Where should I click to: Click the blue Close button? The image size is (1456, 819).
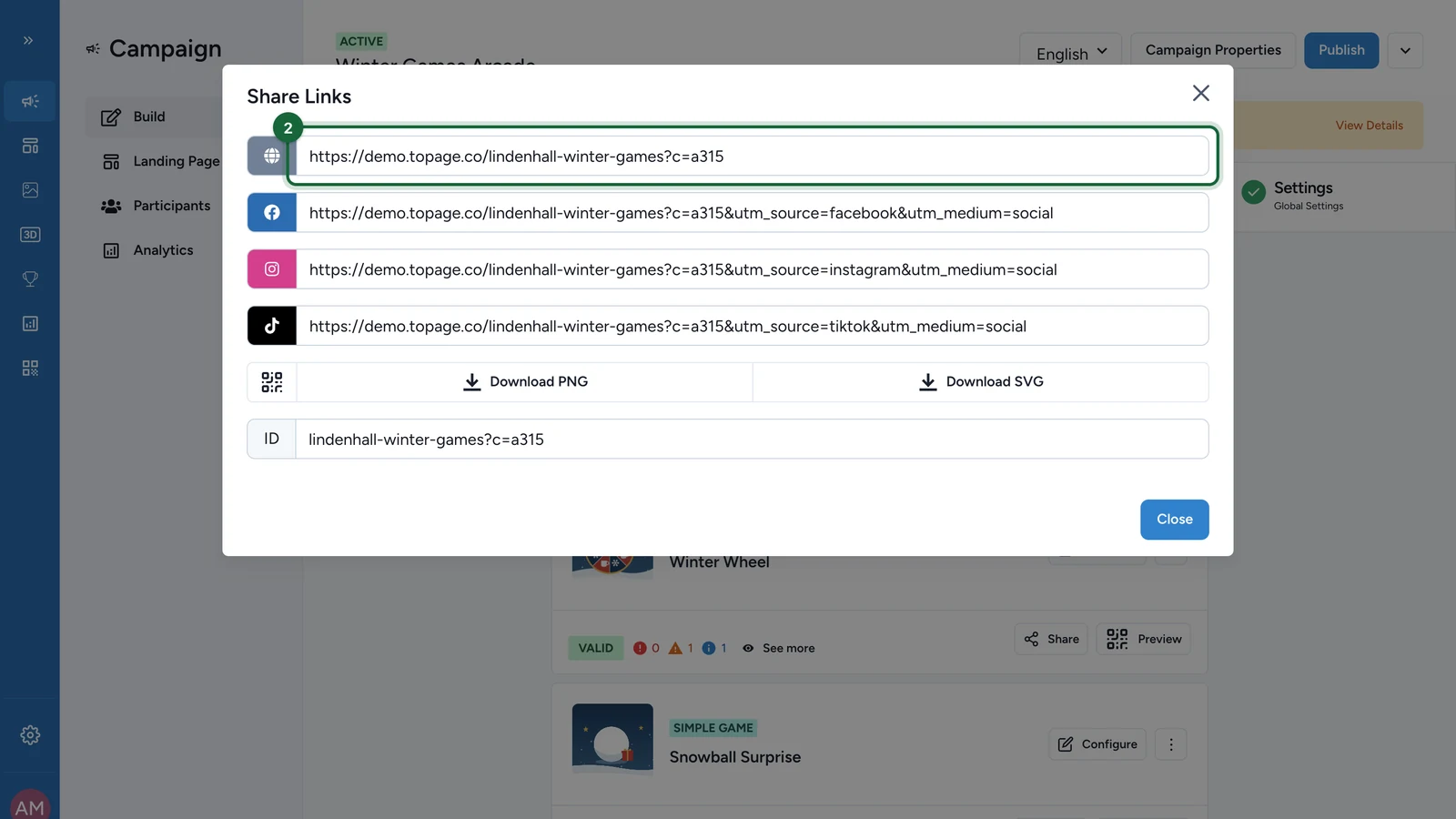(1174, 520)
